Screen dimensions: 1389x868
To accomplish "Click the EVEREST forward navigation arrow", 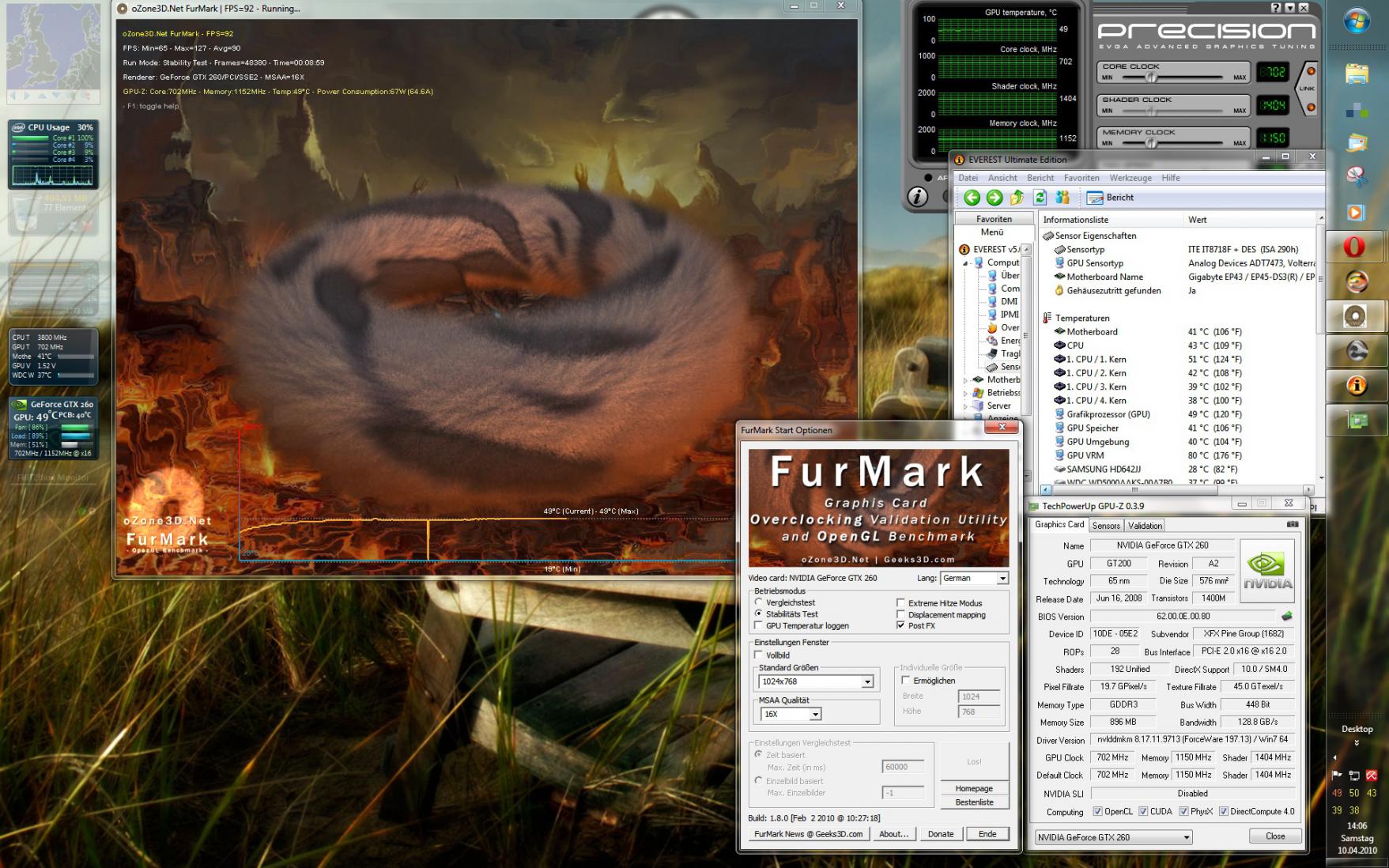I will coord(995,198).
